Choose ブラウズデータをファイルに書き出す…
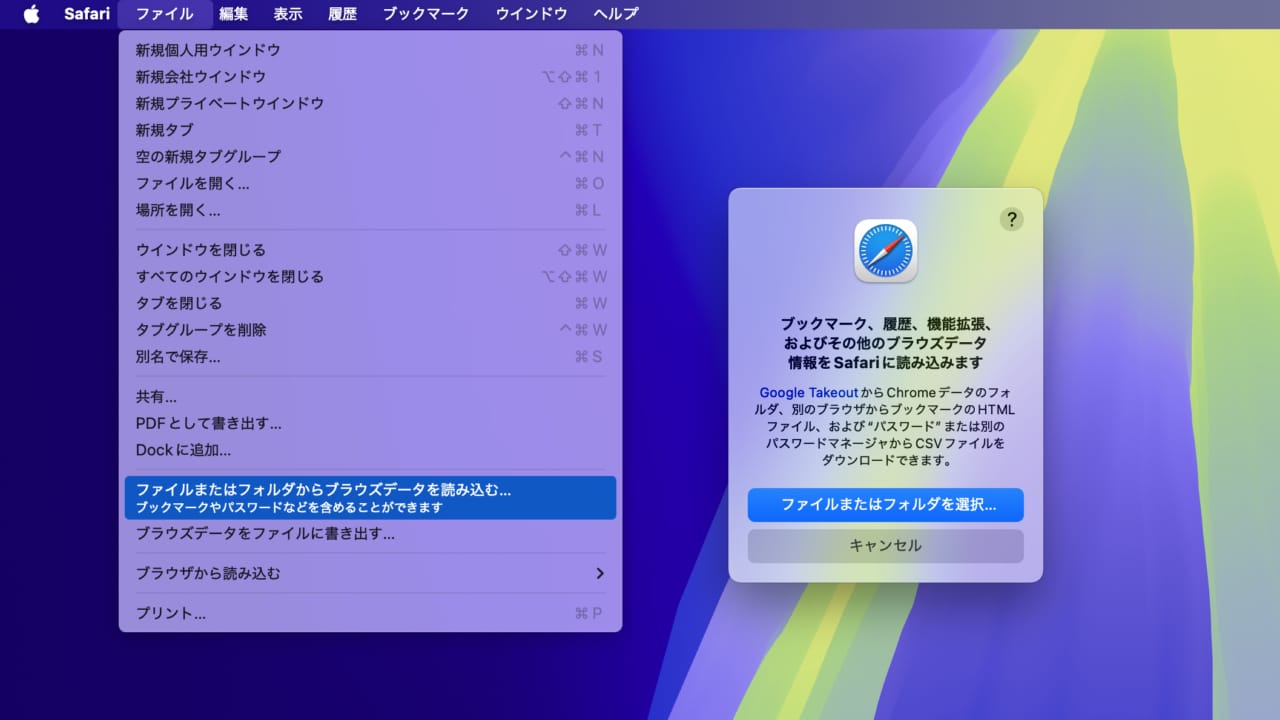The image size is (1280, 720). pyautogui.click(x=370, y=534)
